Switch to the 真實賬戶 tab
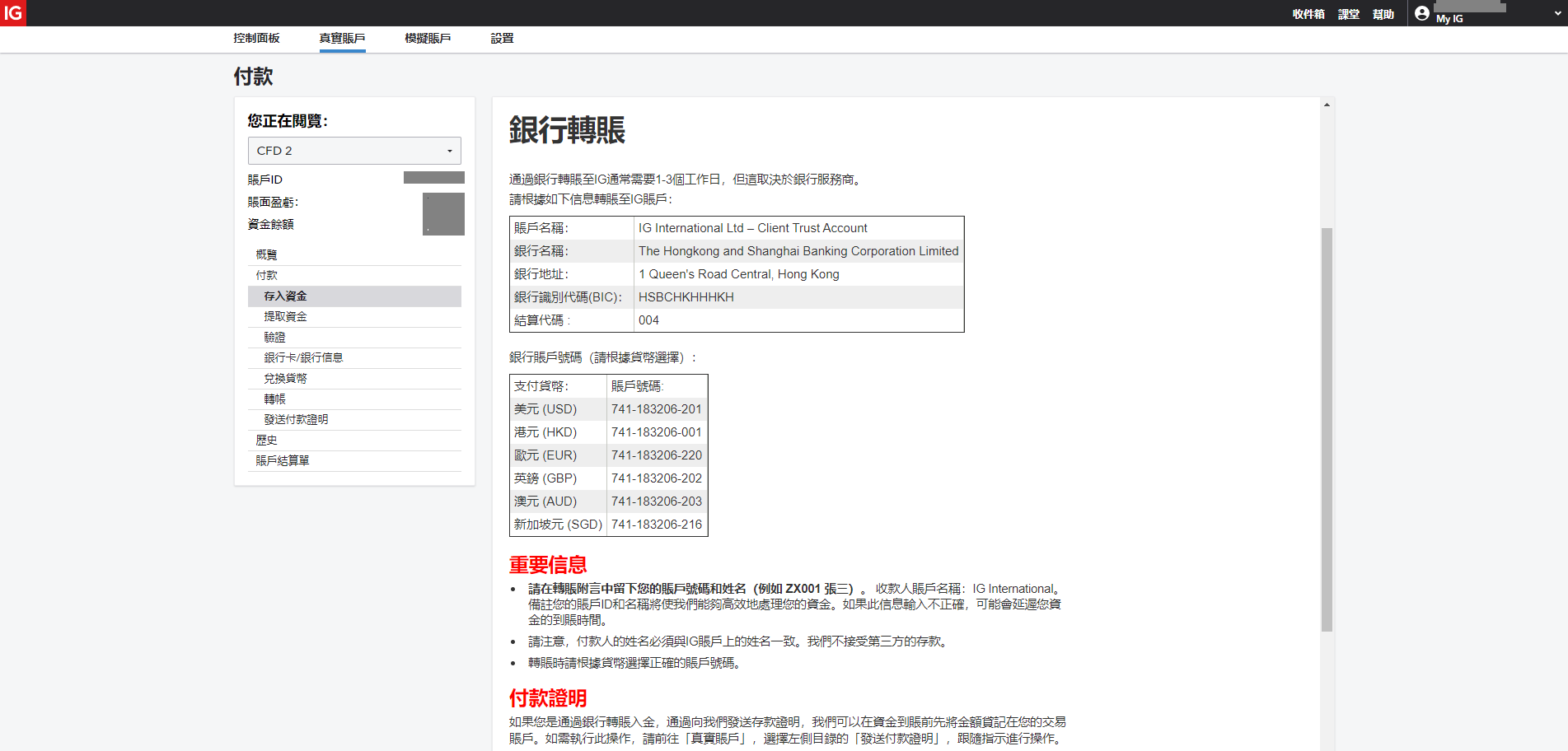 coord(342,39)
